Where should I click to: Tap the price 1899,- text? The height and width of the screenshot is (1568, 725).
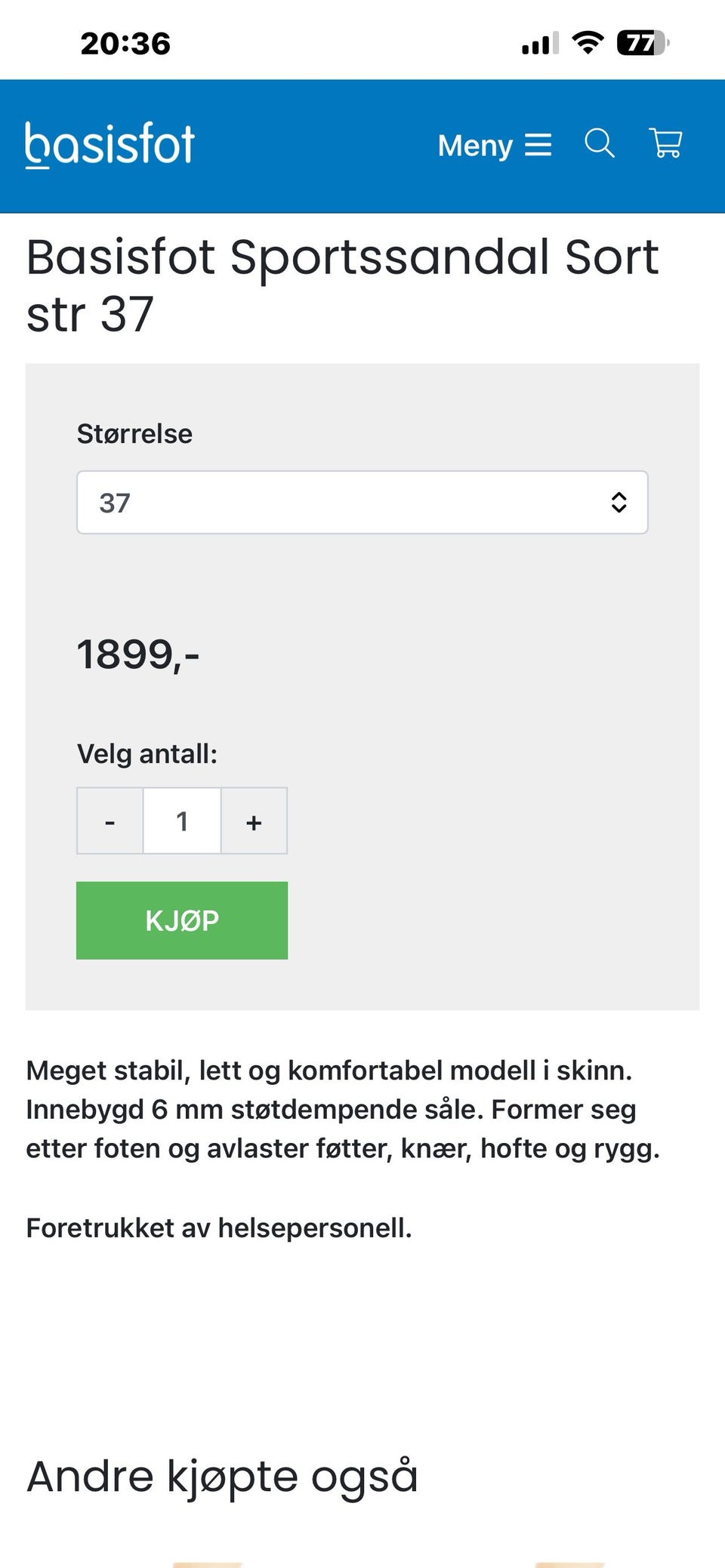point(138,654)
